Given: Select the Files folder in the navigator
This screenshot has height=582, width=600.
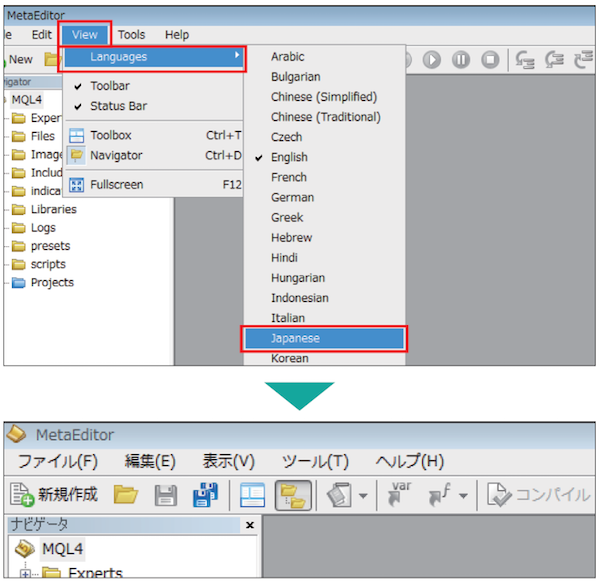Looking at the screenshot, I should click(33, 136).
